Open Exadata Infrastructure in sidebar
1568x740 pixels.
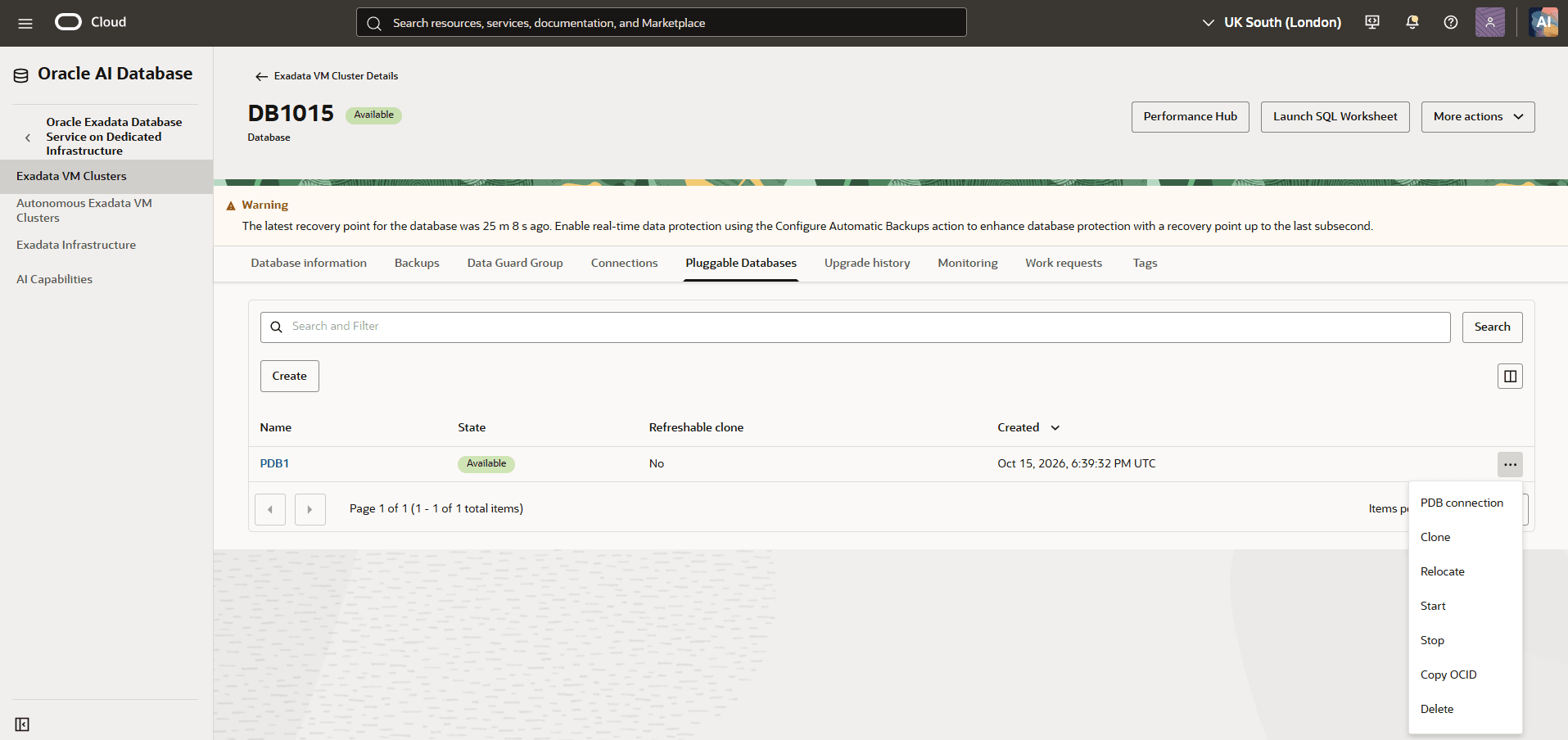[76, 246]
